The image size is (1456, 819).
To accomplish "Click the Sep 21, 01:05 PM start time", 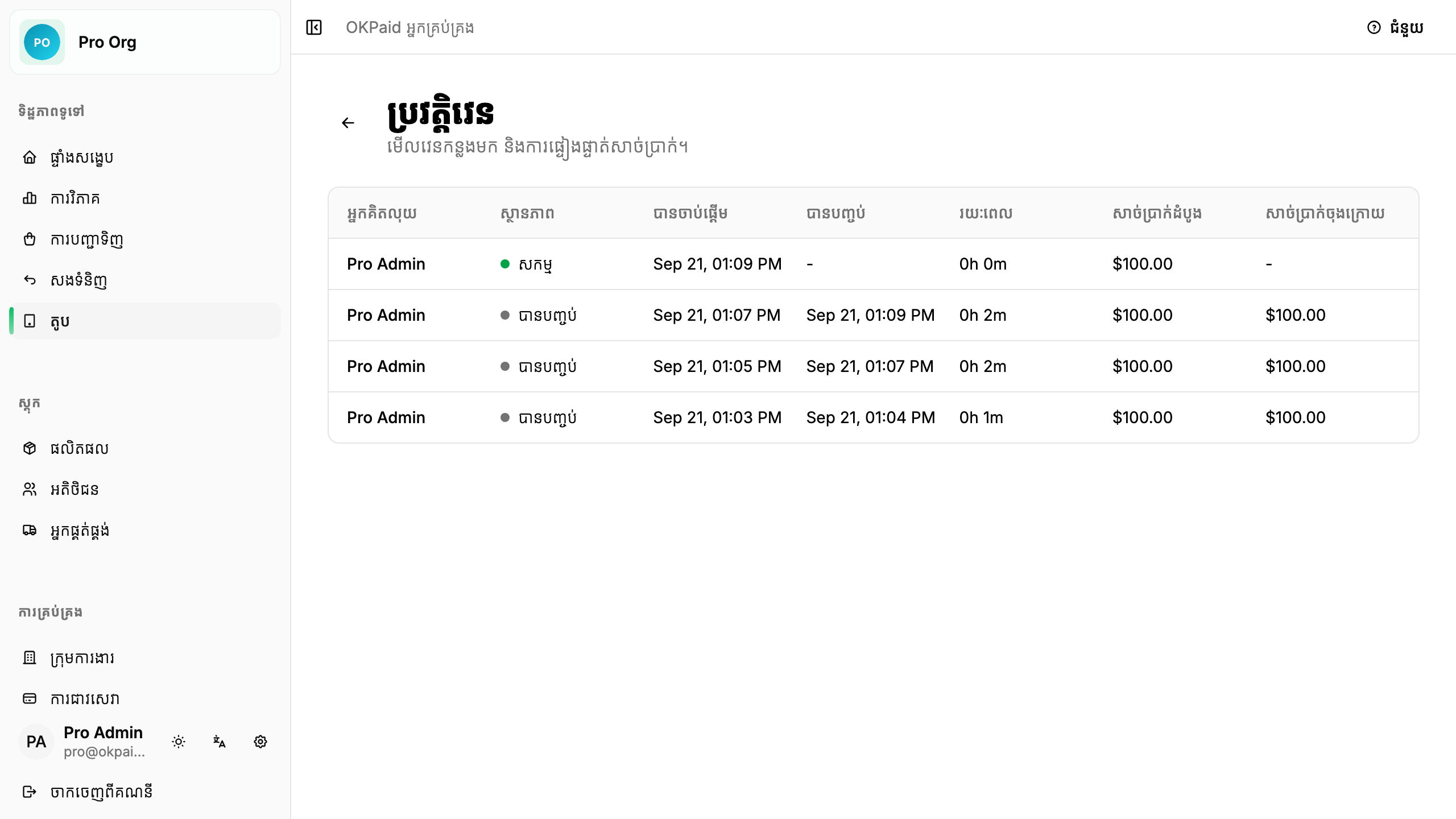I will (717, 366).
